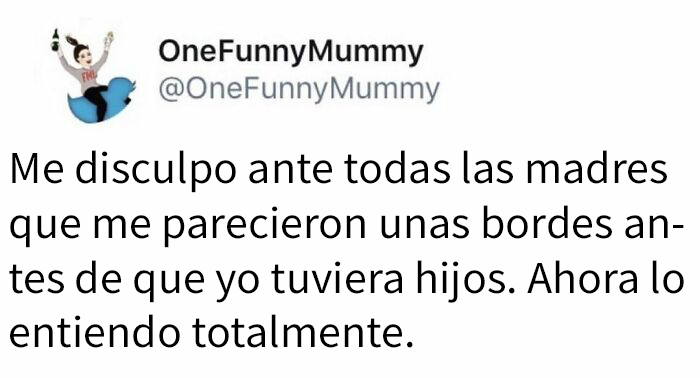The width and height of the screenshot is (700, 378).
Task: Click the blue Twitter bird in avatar
Action: click(101, 101)
